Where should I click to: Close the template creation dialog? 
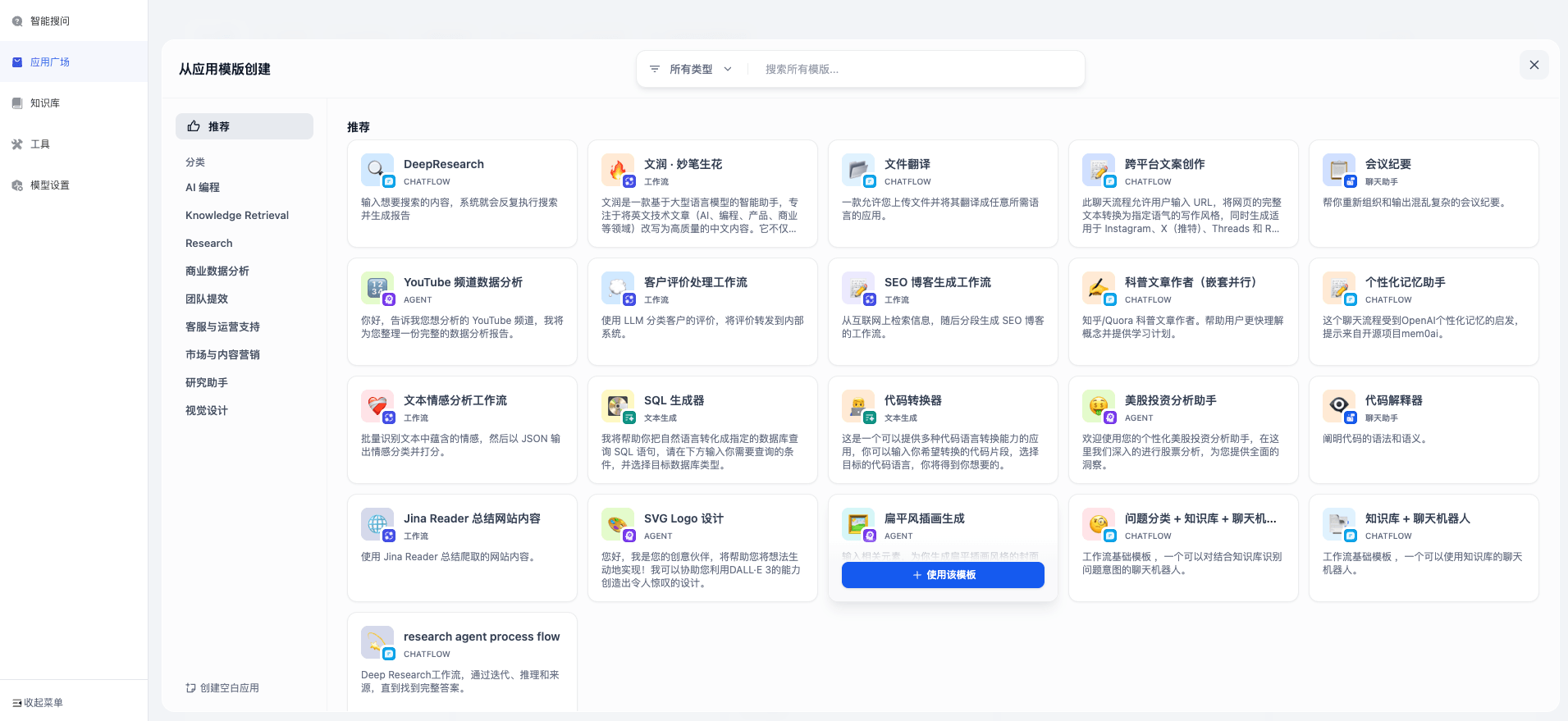pos(1534,65)
